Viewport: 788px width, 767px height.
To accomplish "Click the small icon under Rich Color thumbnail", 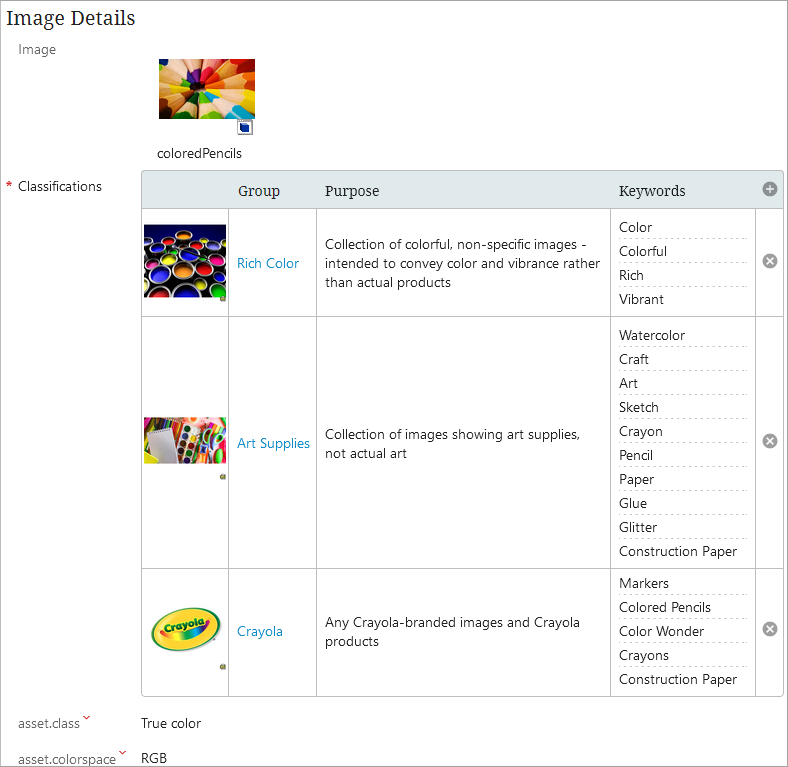I will [222, 298].
